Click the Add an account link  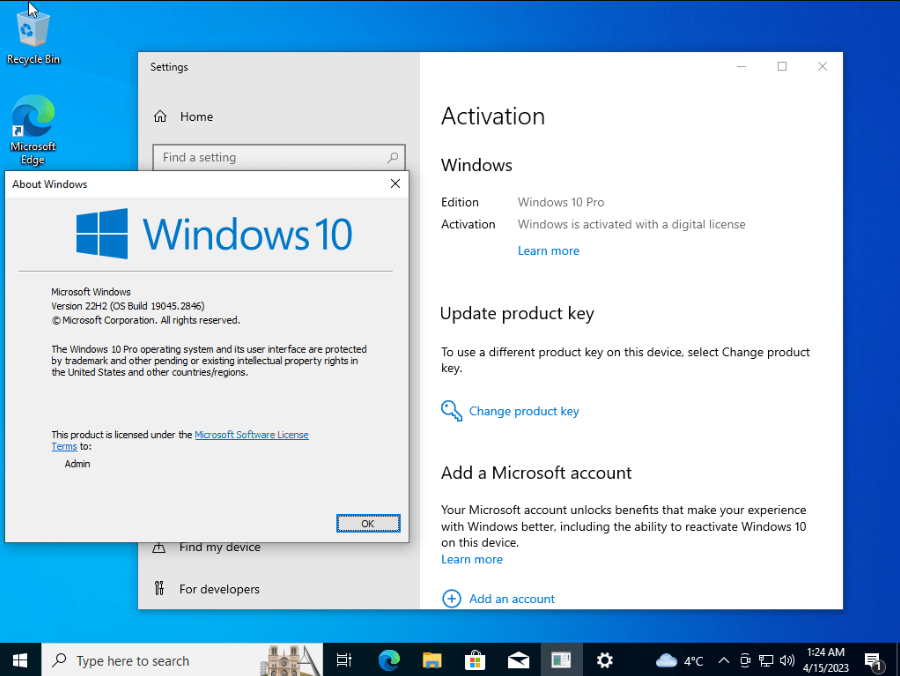click(512, 599)
